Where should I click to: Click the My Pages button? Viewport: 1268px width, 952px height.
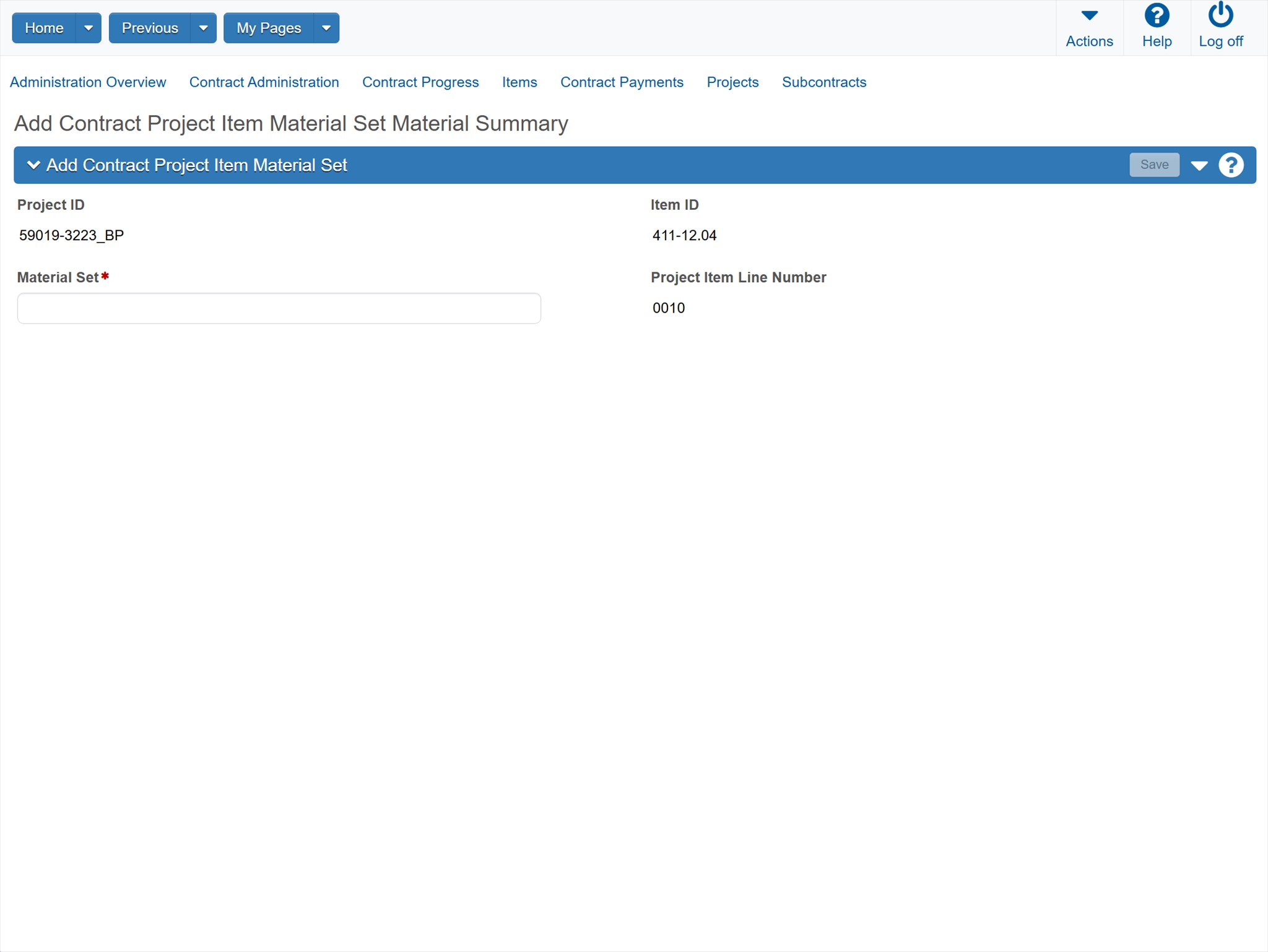tap(269, 28)
